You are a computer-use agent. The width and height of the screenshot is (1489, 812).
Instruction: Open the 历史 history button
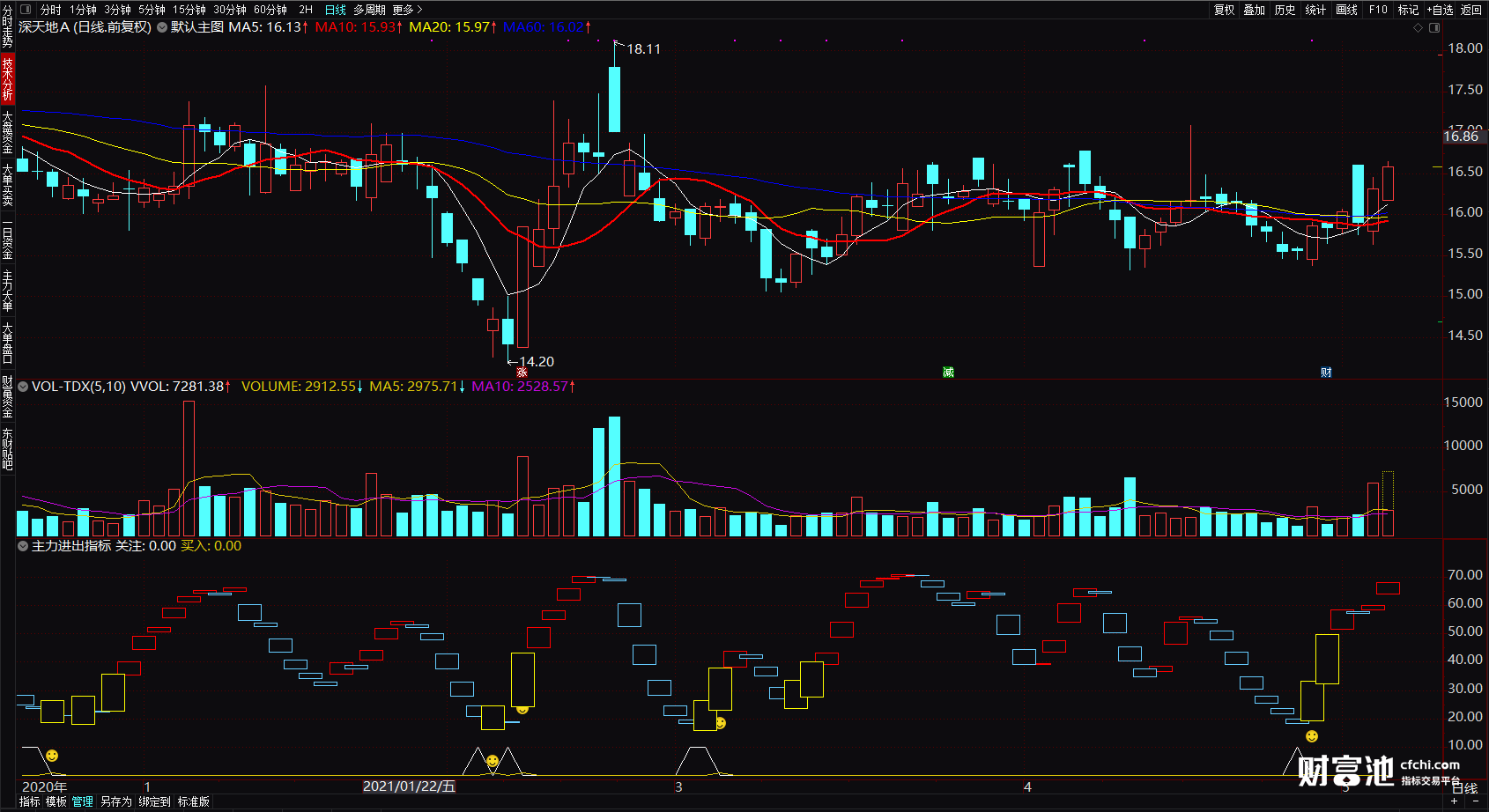[x=1285, y=10]
